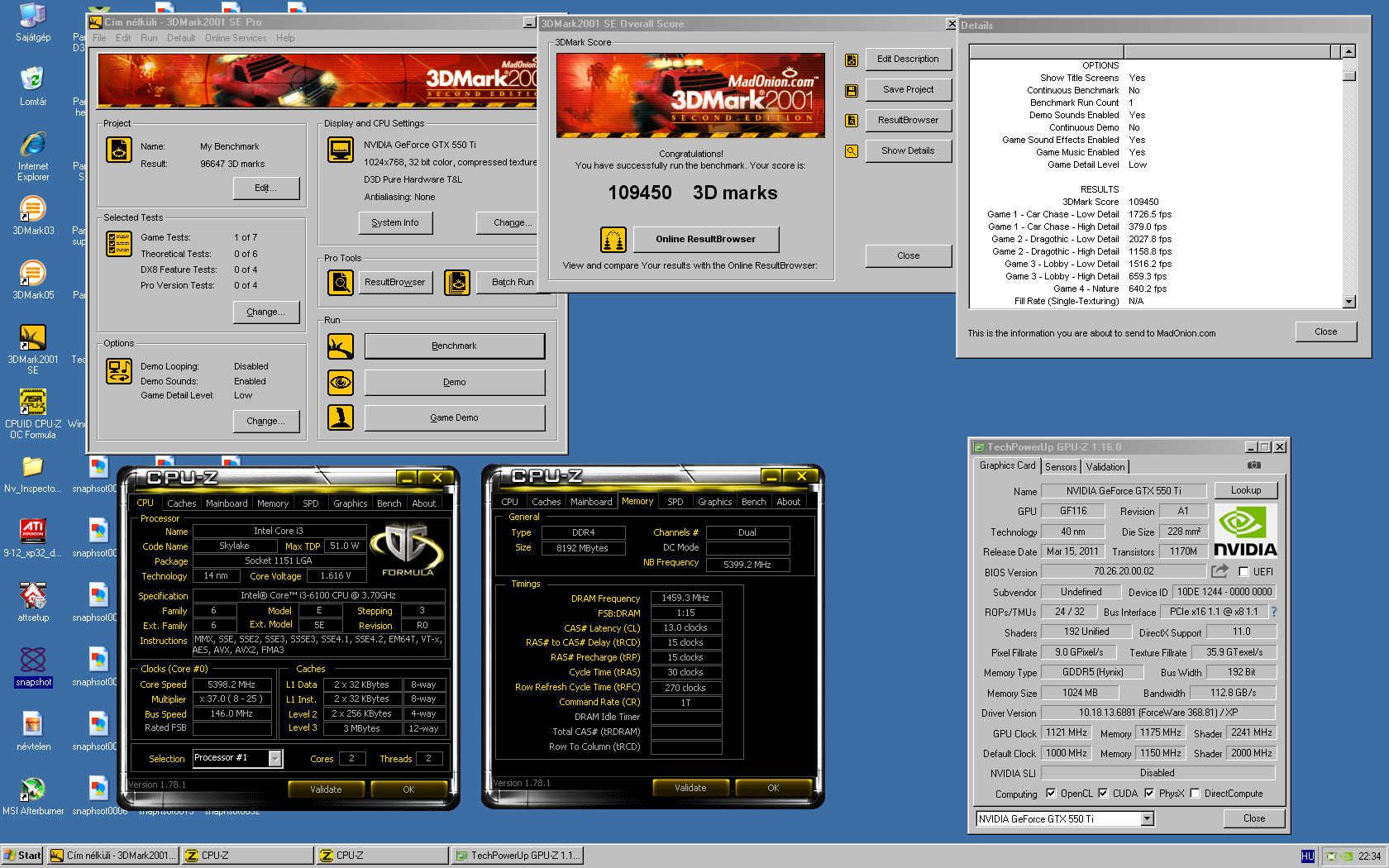The height and width of the screenshot is (868, 1389).
Task: Click the Options settings icon in 3DMark
Action: [119, 371]
